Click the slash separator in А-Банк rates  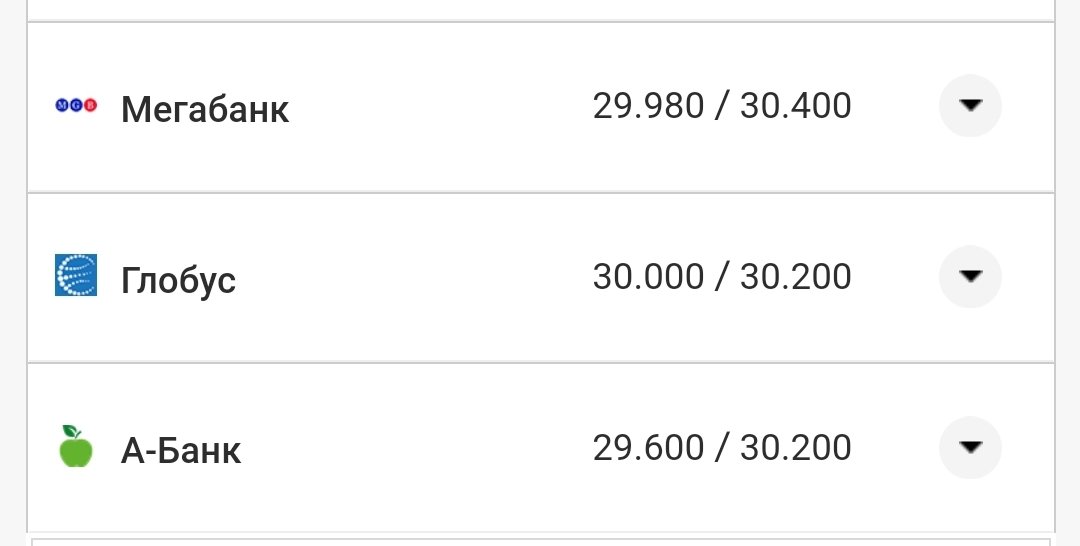[722, 447]
